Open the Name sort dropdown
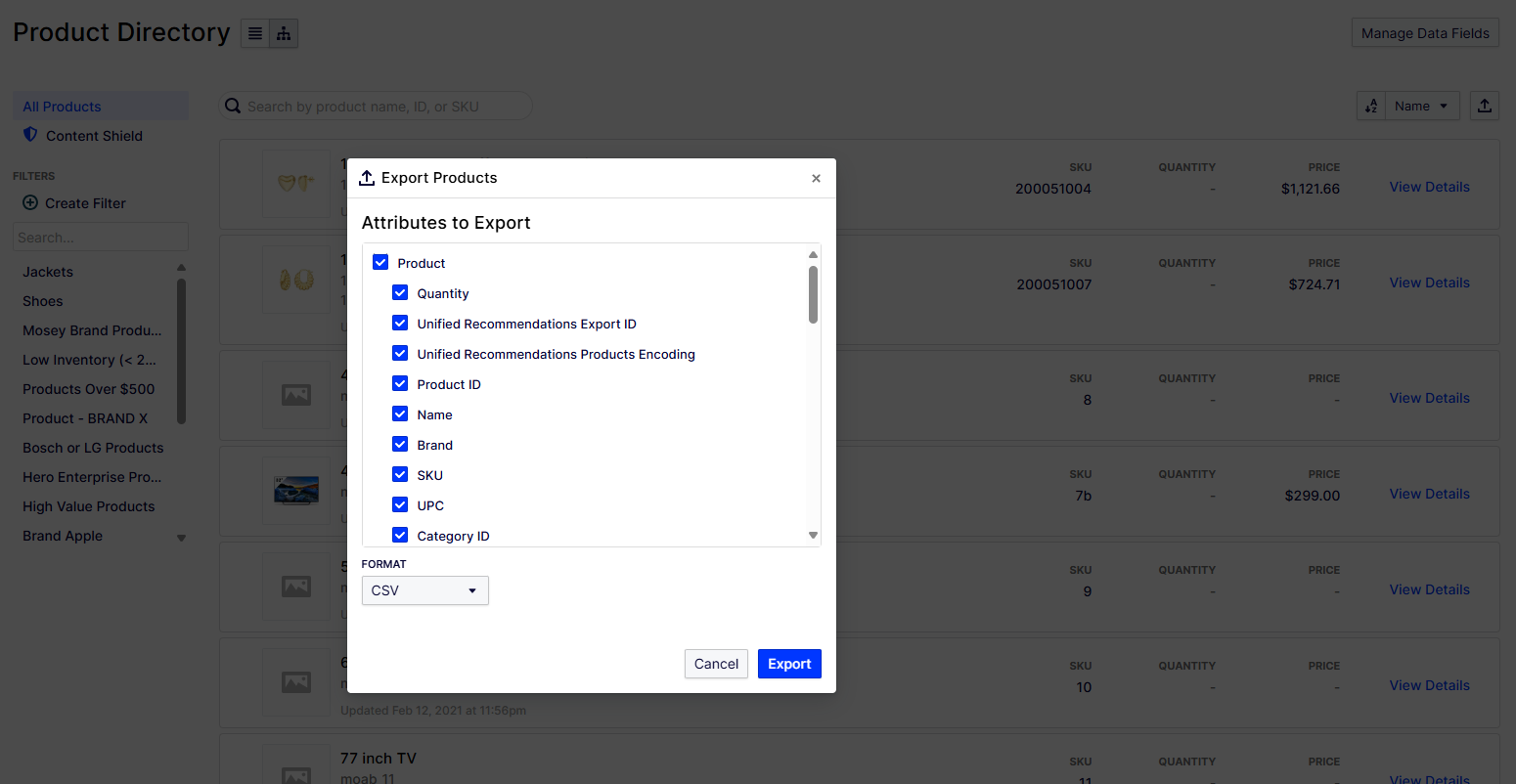The height and width of the screenshot is (784, 1516). click(x=1422, y=106)
